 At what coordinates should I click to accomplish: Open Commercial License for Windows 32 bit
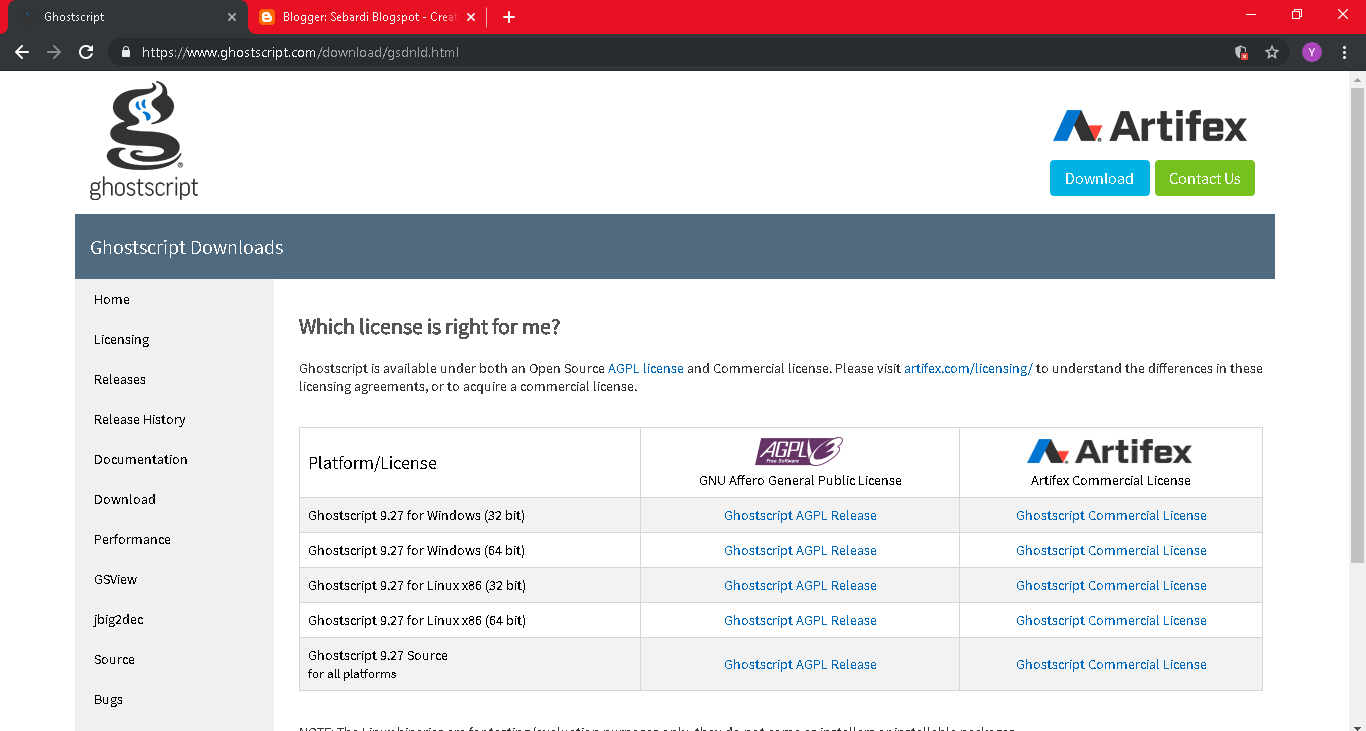click(x=1111, y=515)
